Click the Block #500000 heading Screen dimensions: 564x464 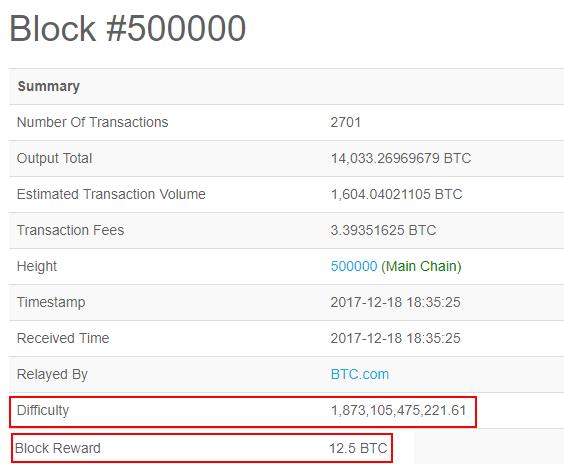(128, 28)
